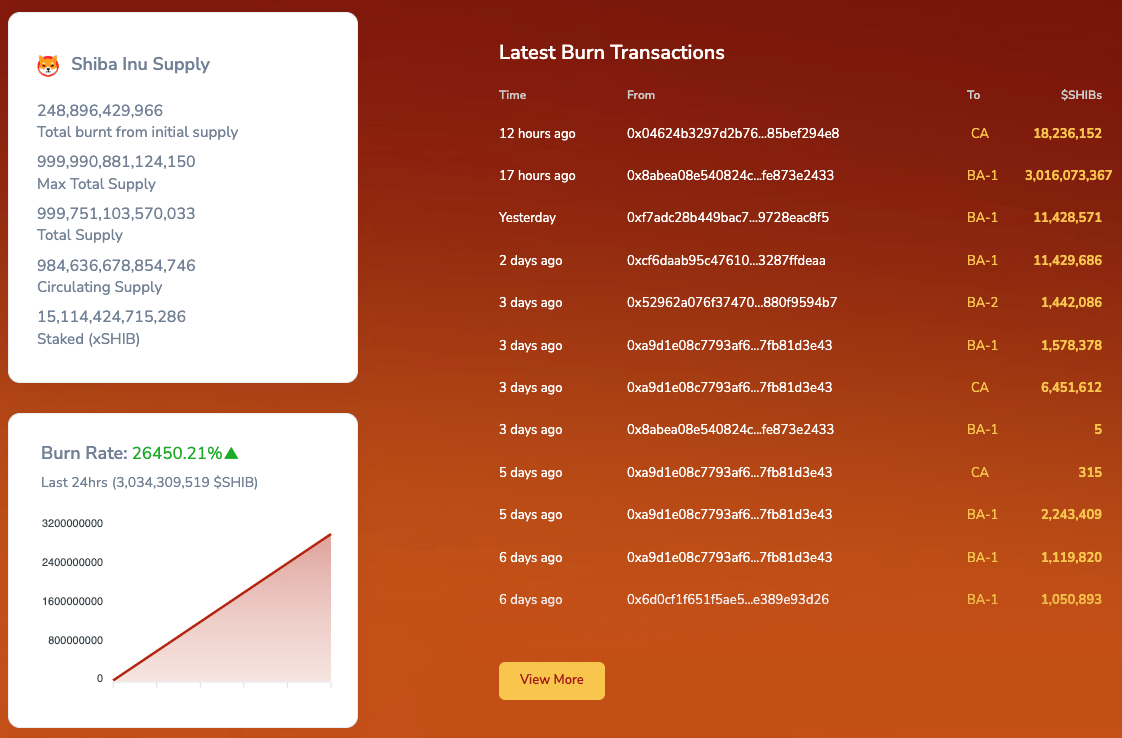Select the value 999,751,103,570,033
The height and width of the screenshot is (738, 1122).
pos(116,213)
